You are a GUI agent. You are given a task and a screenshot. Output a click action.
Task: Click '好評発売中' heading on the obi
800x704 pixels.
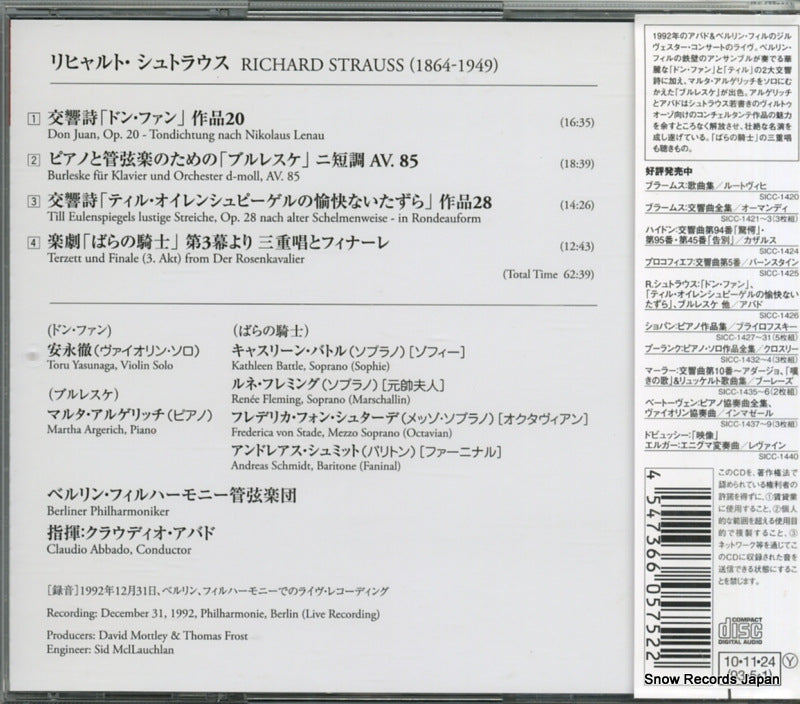coord(669,171)
